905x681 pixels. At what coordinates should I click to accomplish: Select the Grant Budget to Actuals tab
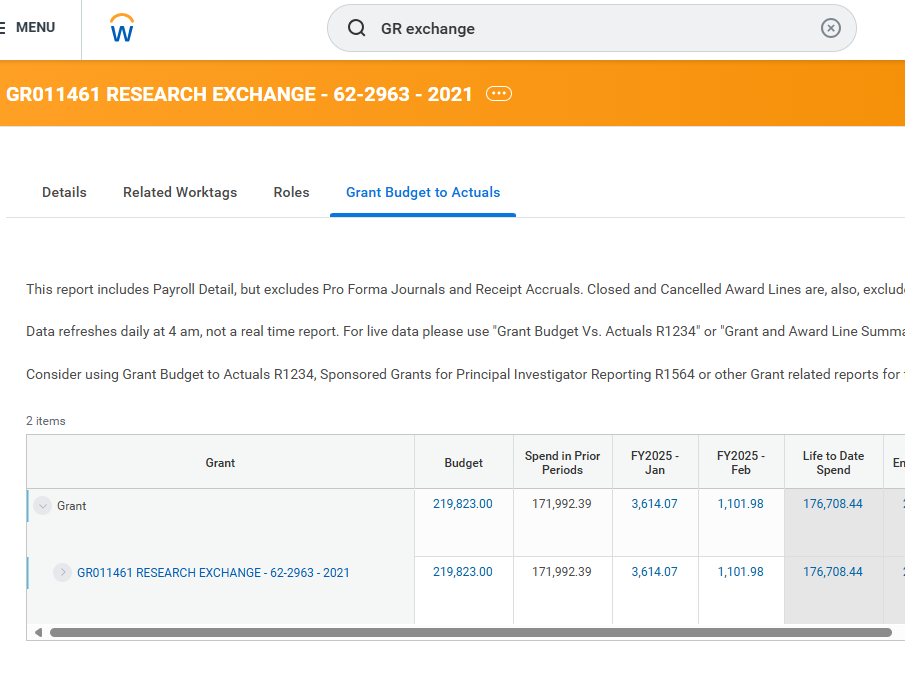pos(423,192)
